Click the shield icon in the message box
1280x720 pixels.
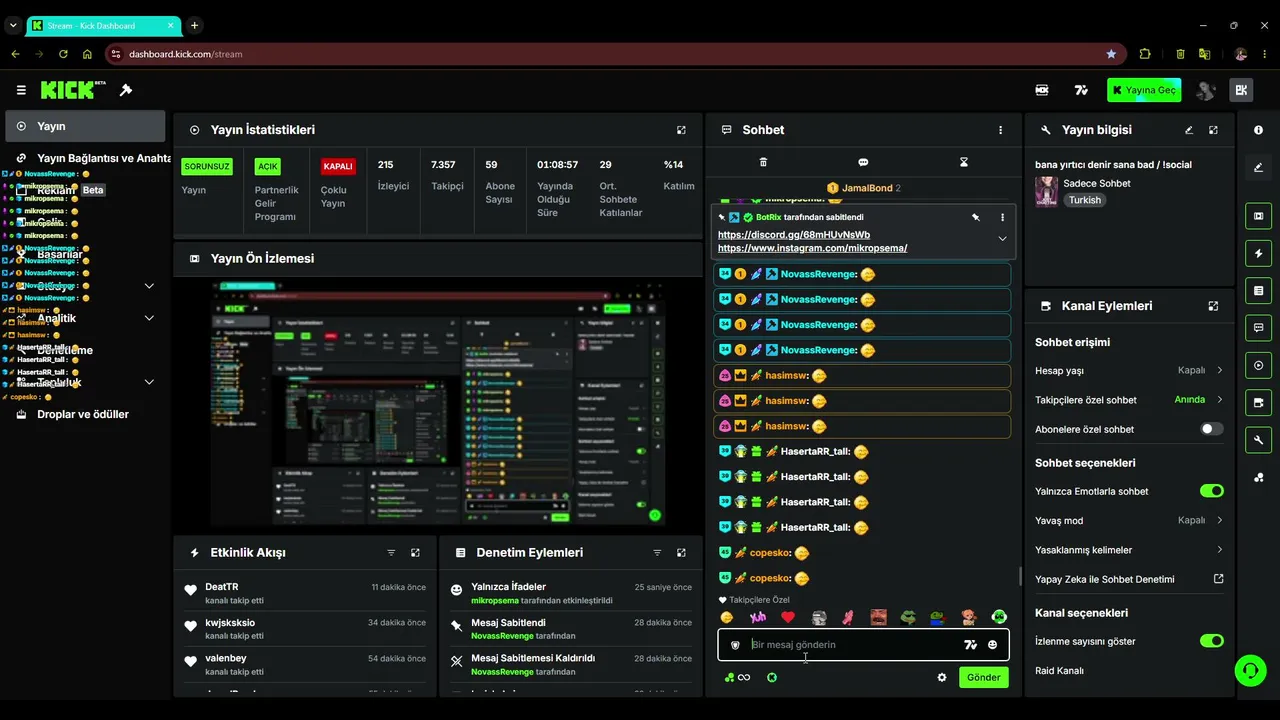(735, 645)
